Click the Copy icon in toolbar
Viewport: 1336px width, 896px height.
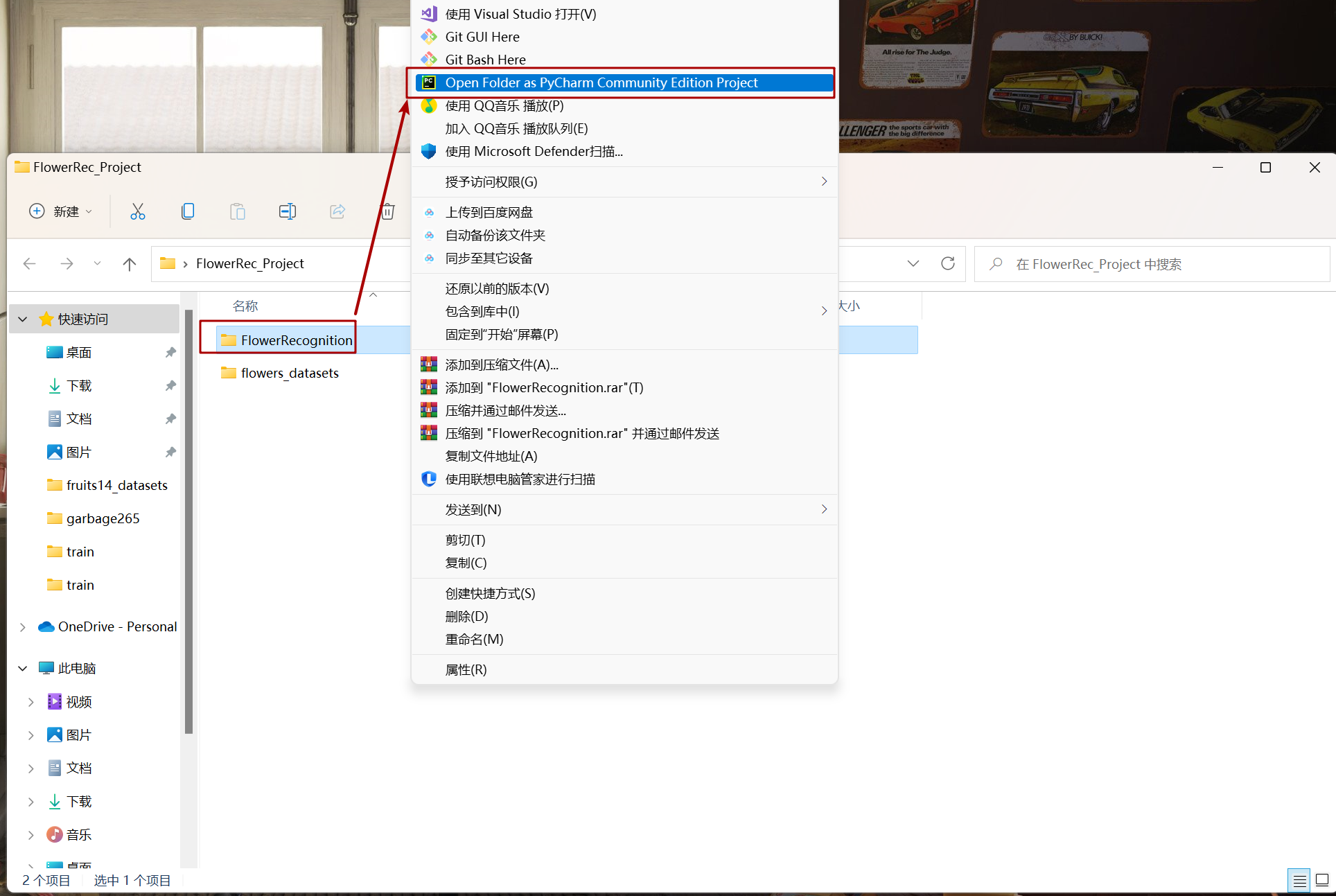coord(188,211)
